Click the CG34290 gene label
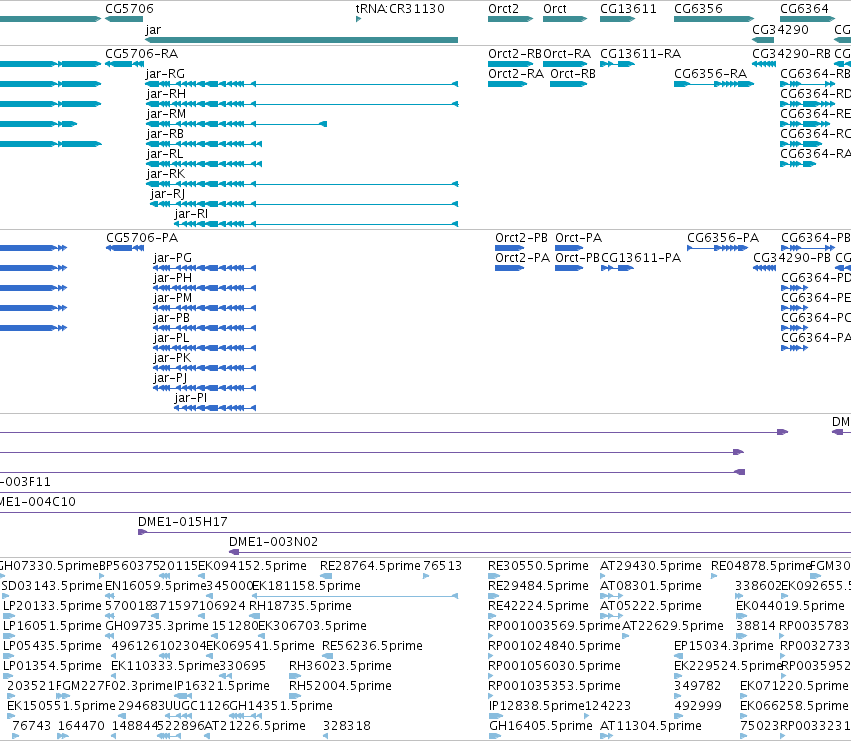The width and height of the screenshot is (851, 741). coord(780,29)
